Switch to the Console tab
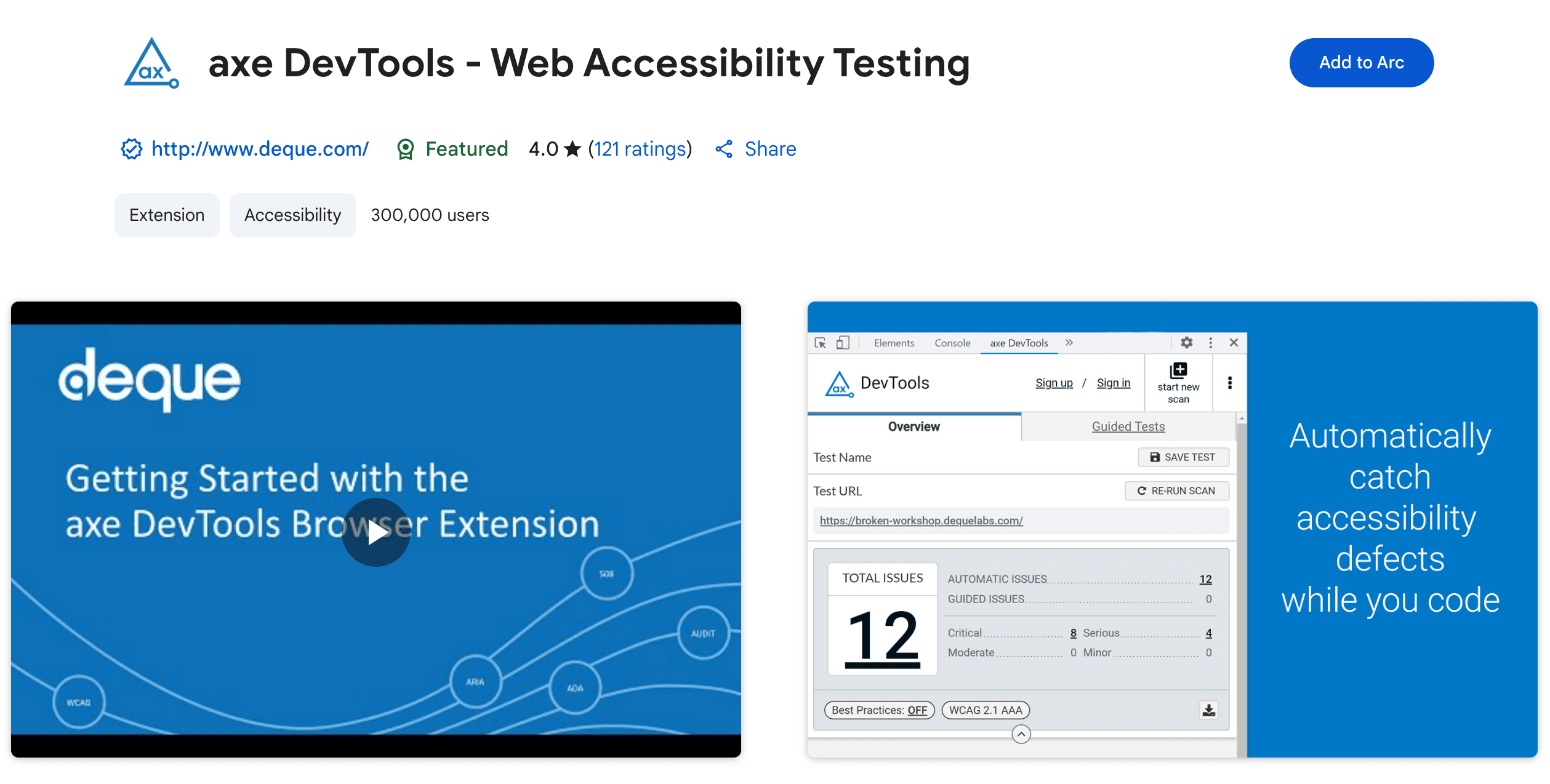 (952, 343)
